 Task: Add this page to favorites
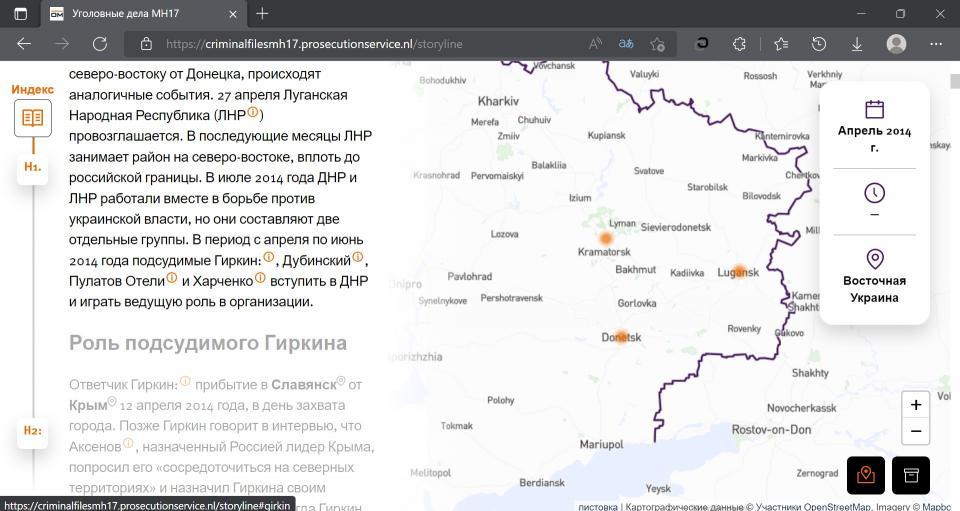pos(657,44)
